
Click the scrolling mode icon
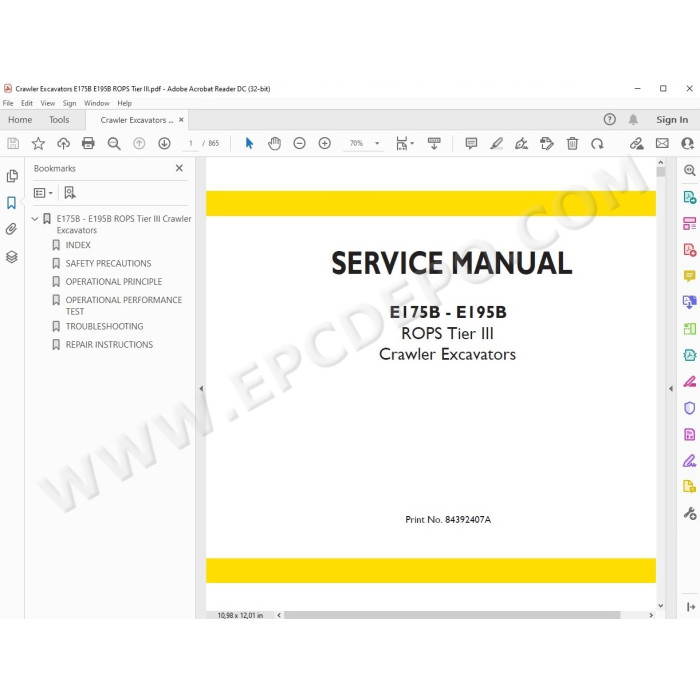[434, 143]
